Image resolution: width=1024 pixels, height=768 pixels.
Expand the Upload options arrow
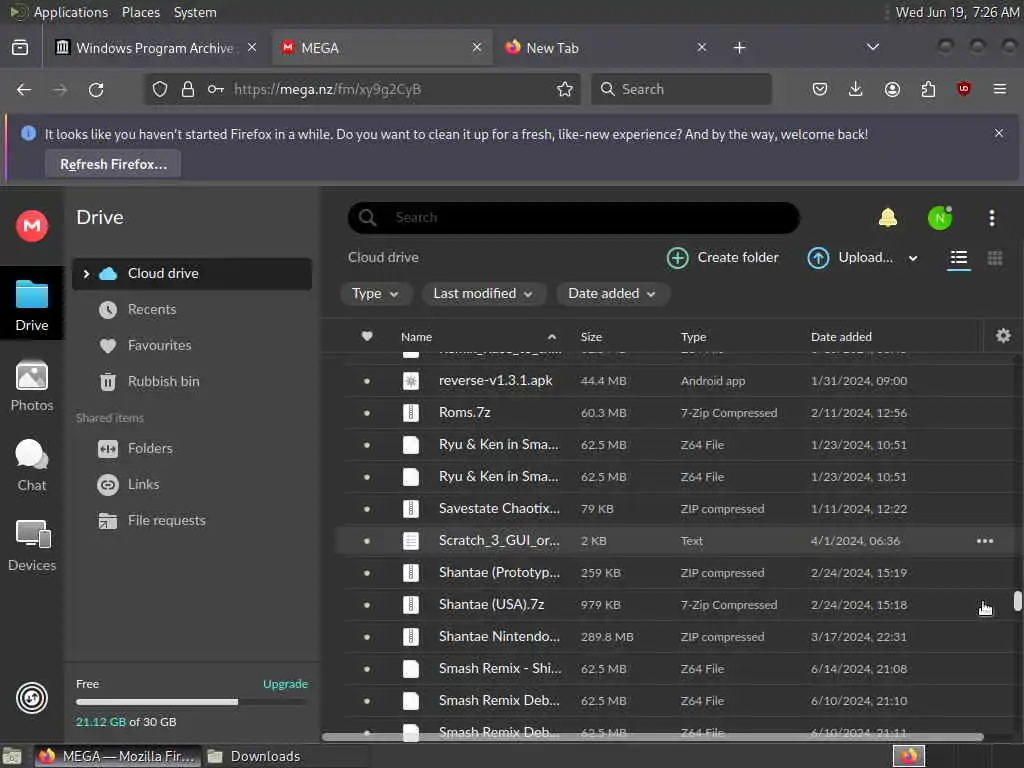913,258
